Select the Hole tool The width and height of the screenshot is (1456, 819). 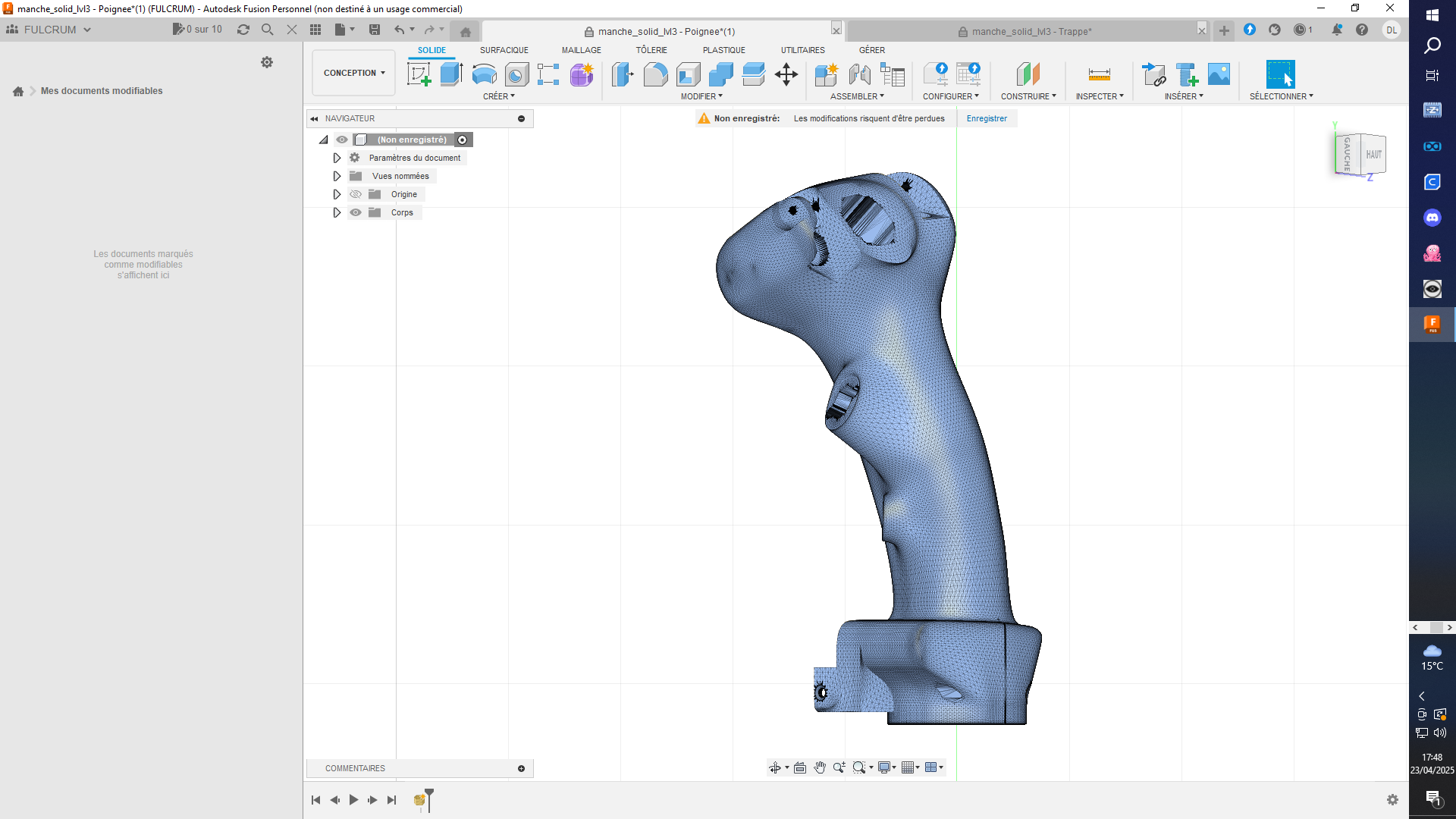point(516,74)
